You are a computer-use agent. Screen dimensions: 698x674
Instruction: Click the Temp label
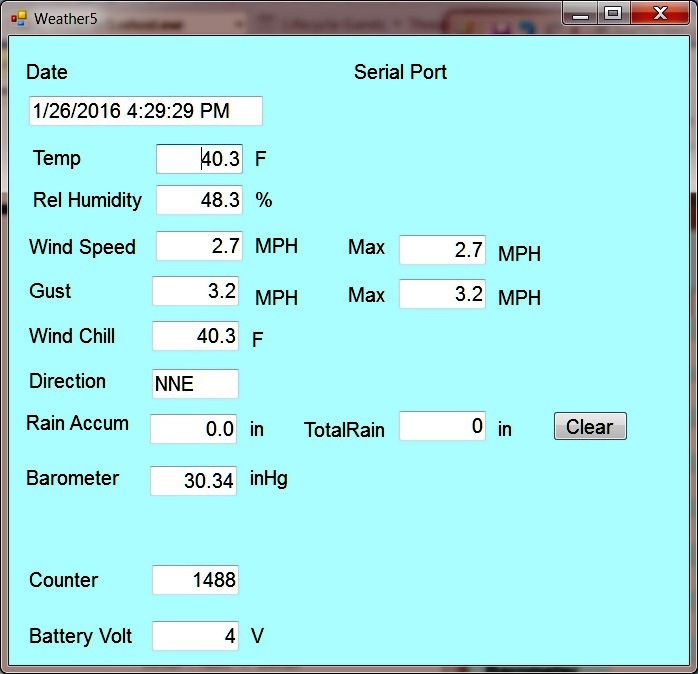click(57, 158)
